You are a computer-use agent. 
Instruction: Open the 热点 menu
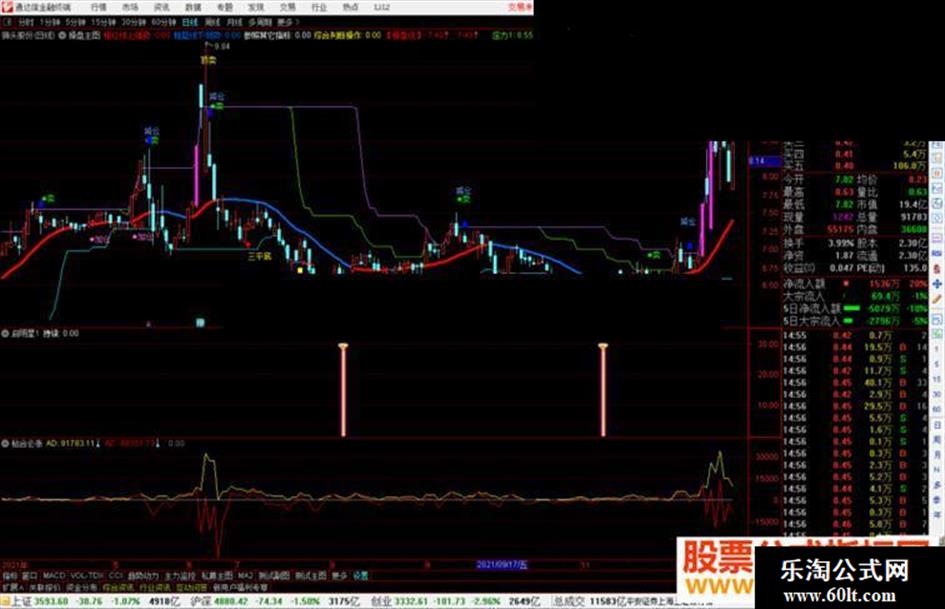pyautogui.click(x=350, y=7)
